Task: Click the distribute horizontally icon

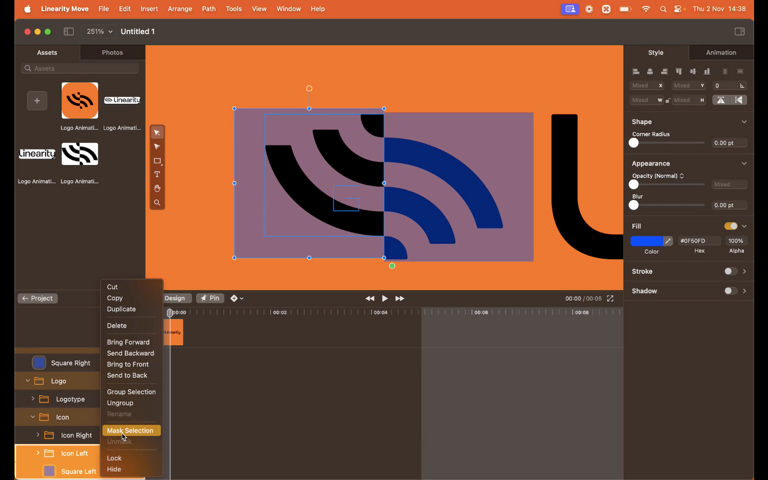Action: coord(725,72)
